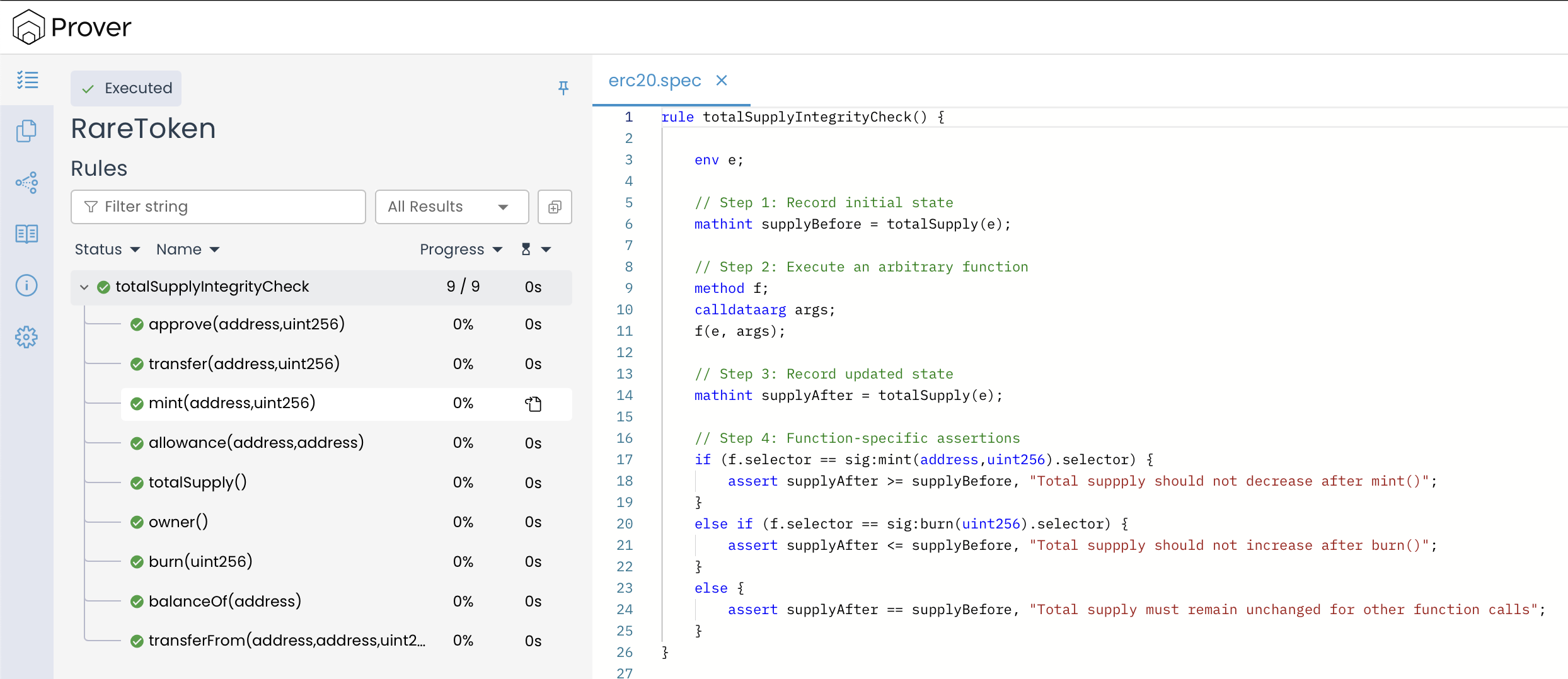Click the files copy sidebar icon
1568x679 pixels.
[x=26, y=131]
